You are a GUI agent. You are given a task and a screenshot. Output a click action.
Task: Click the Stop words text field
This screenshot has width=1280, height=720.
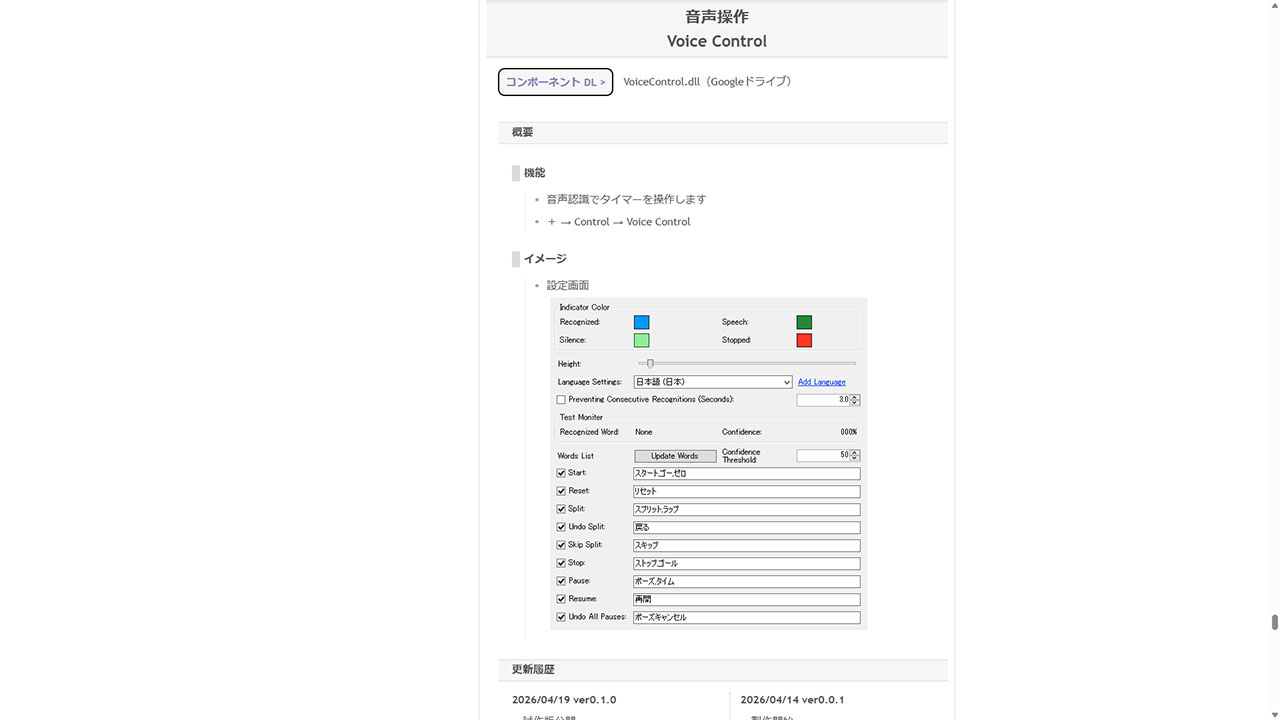[746, 564]
